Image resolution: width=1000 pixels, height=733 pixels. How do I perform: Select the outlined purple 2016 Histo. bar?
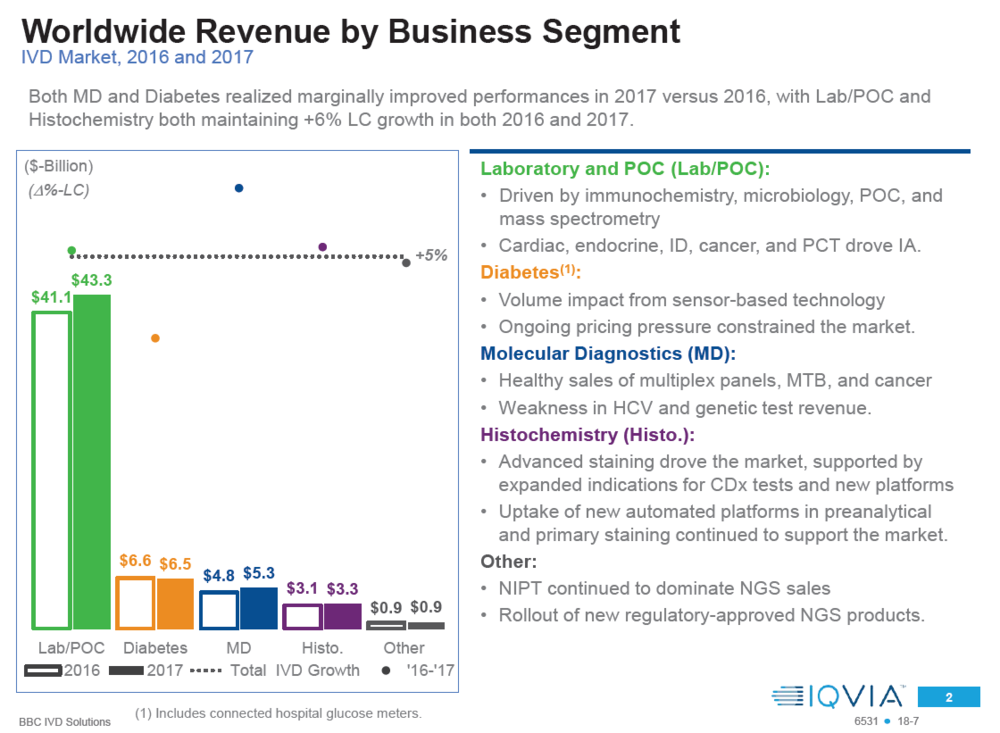click(302, 616)
